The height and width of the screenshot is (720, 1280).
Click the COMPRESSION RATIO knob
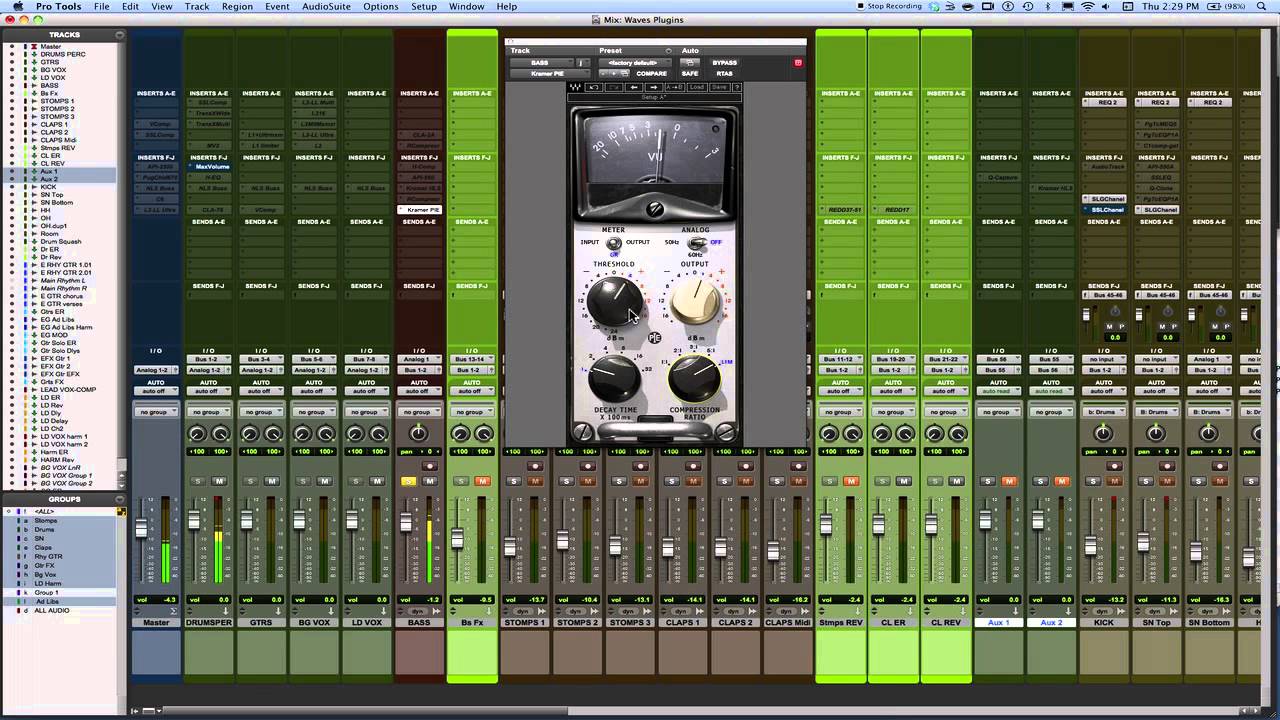click(694, 380)
